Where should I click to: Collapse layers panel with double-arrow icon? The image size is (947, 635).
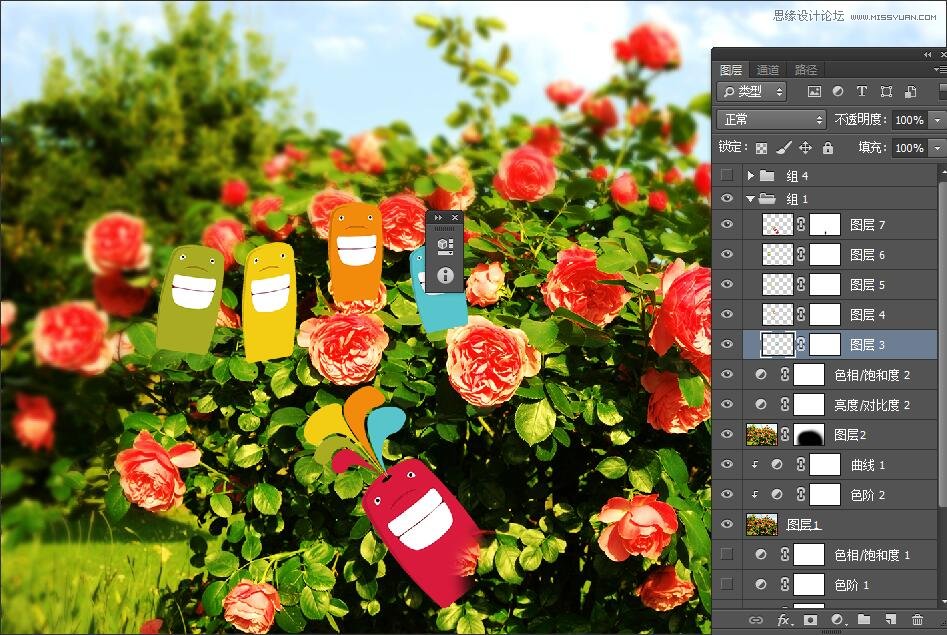pyautogui.click(x=928, y=54)
